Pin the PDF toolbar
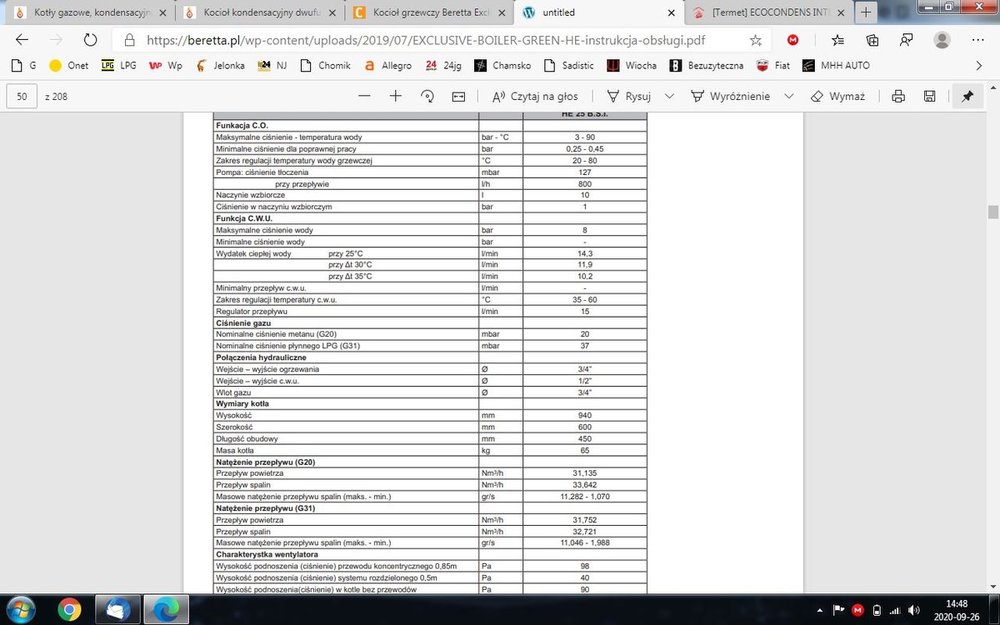The image size is (1000, 625). [x=967, y=96]
